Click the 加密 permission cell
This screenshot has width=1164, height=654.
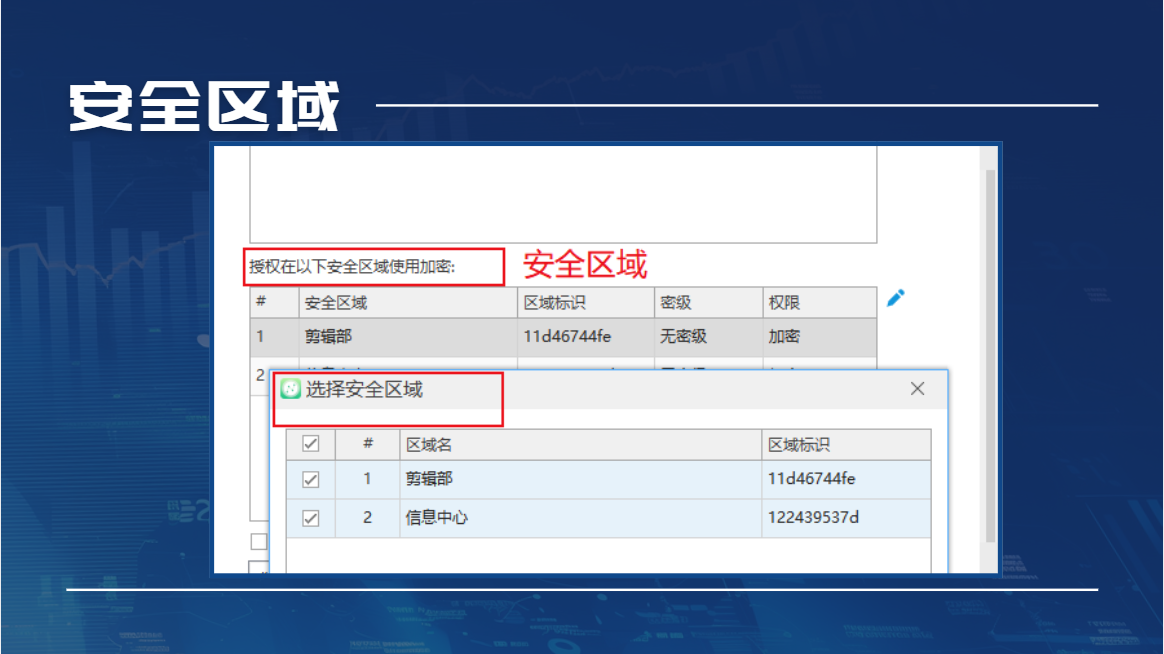784,336
